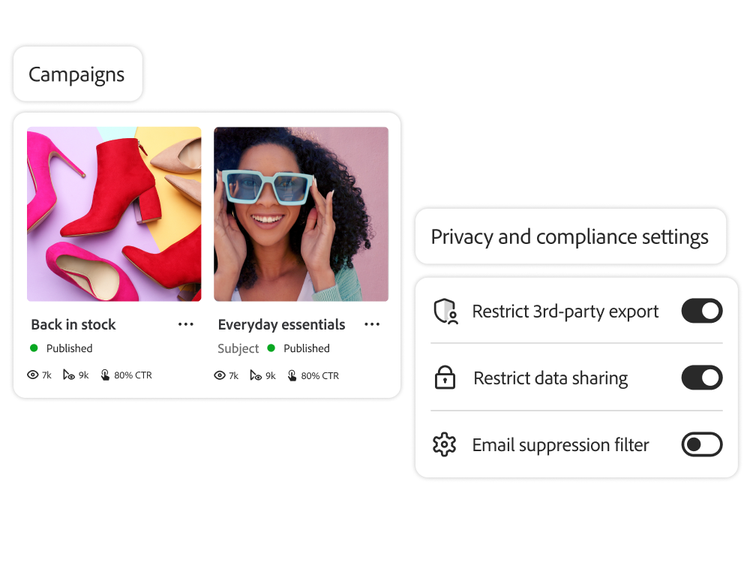Click the Back in stock campaign title
The image size is (750, 563).
tap(73, 324)
